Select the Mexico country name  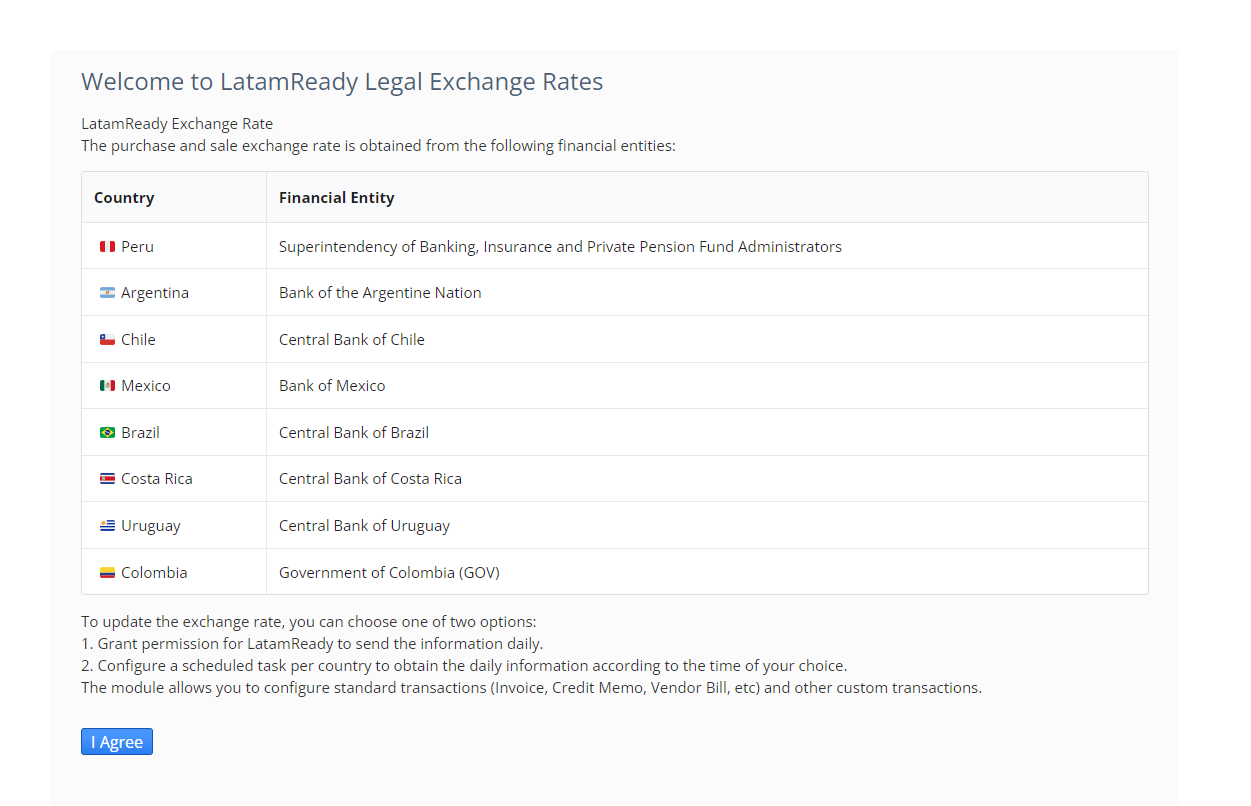tap(146, 386)
